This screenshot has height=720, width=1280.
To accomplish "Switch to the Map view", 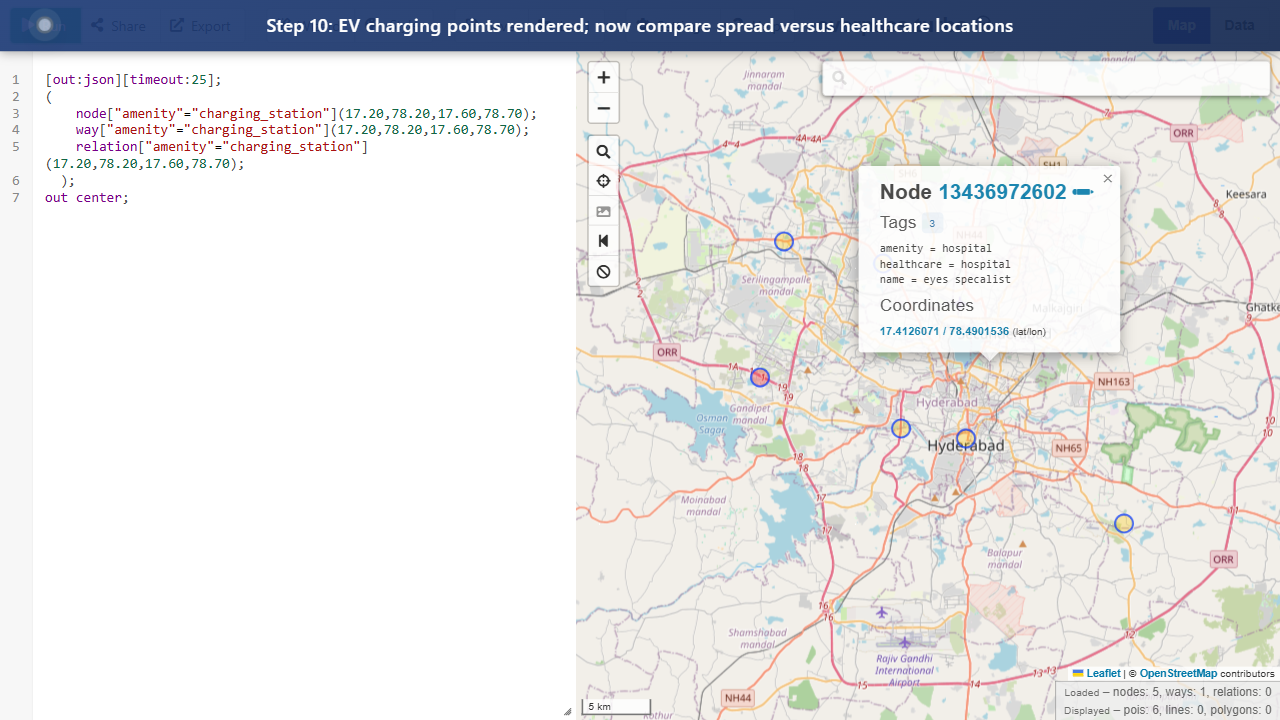I will 1181,25.
